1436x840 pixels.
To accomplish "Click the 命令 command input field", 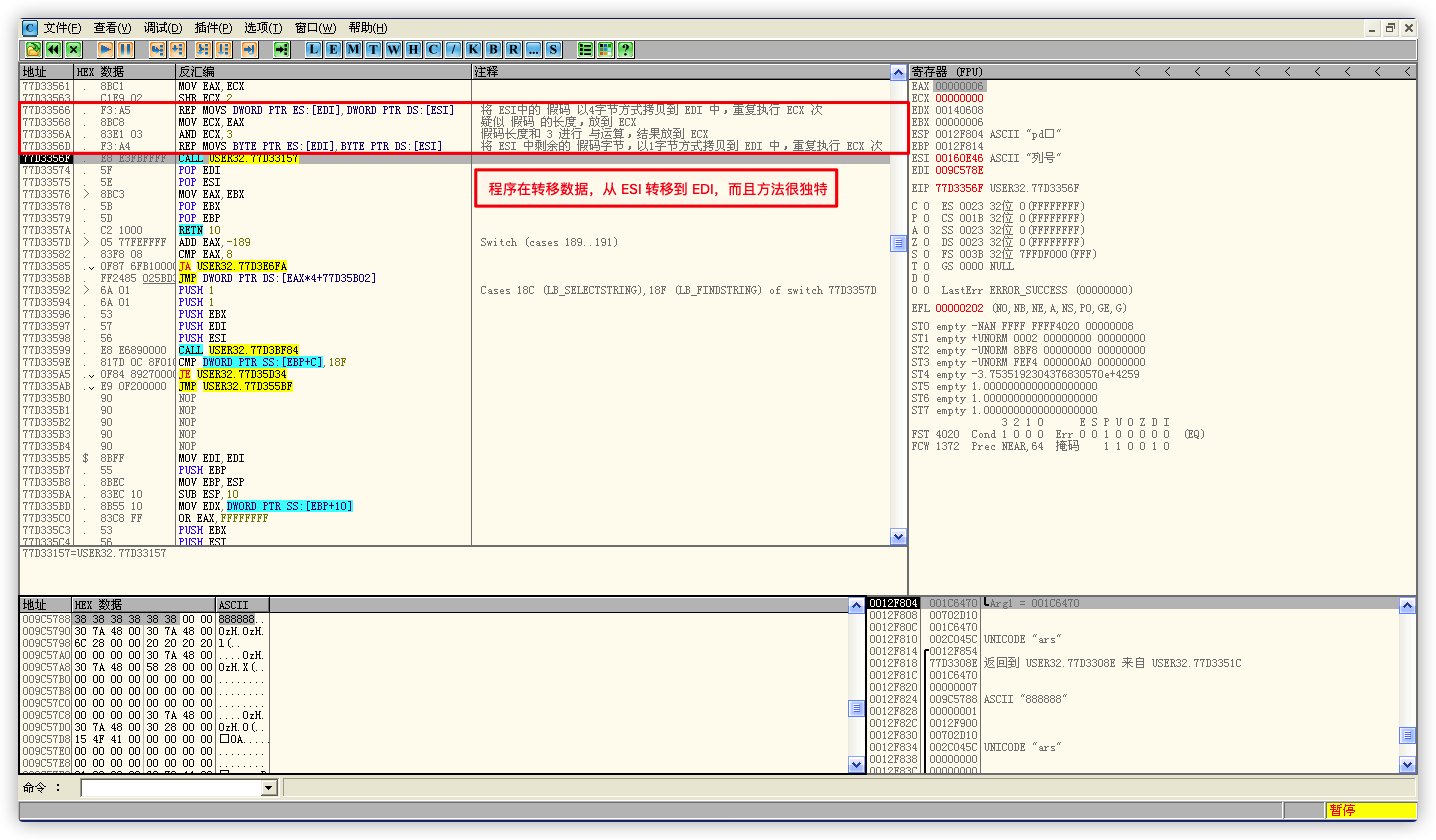I will click(x=170, y=788).
